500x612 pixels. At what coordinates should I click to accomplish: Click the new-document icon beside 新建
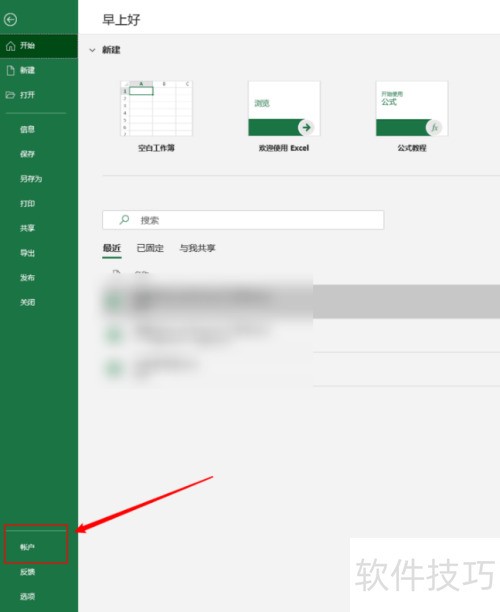11,70
